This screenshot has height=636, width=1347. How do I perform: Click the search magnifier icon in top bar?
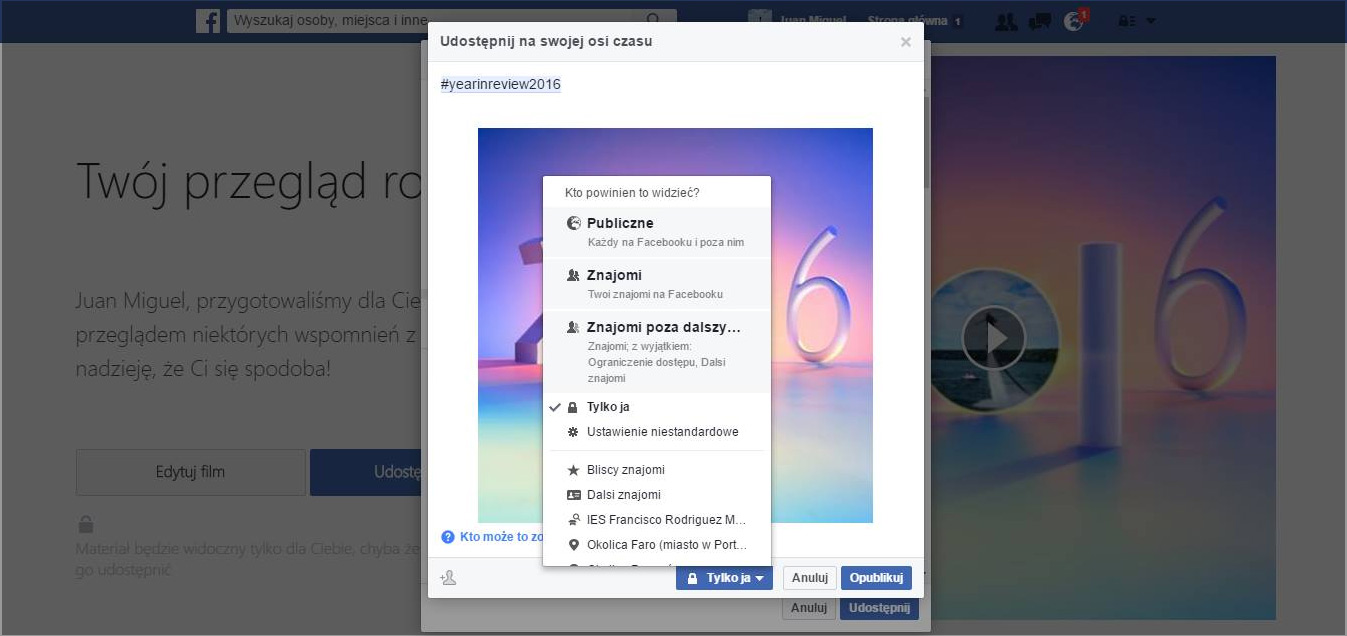[x=653, y=20]
